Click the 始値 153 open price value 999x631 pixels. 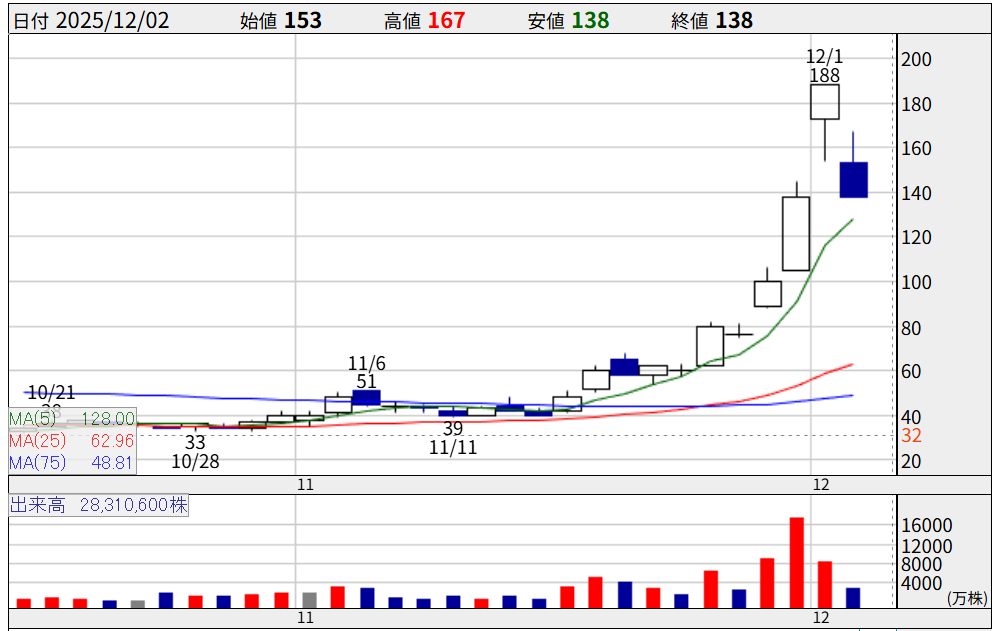coord(302,20)
